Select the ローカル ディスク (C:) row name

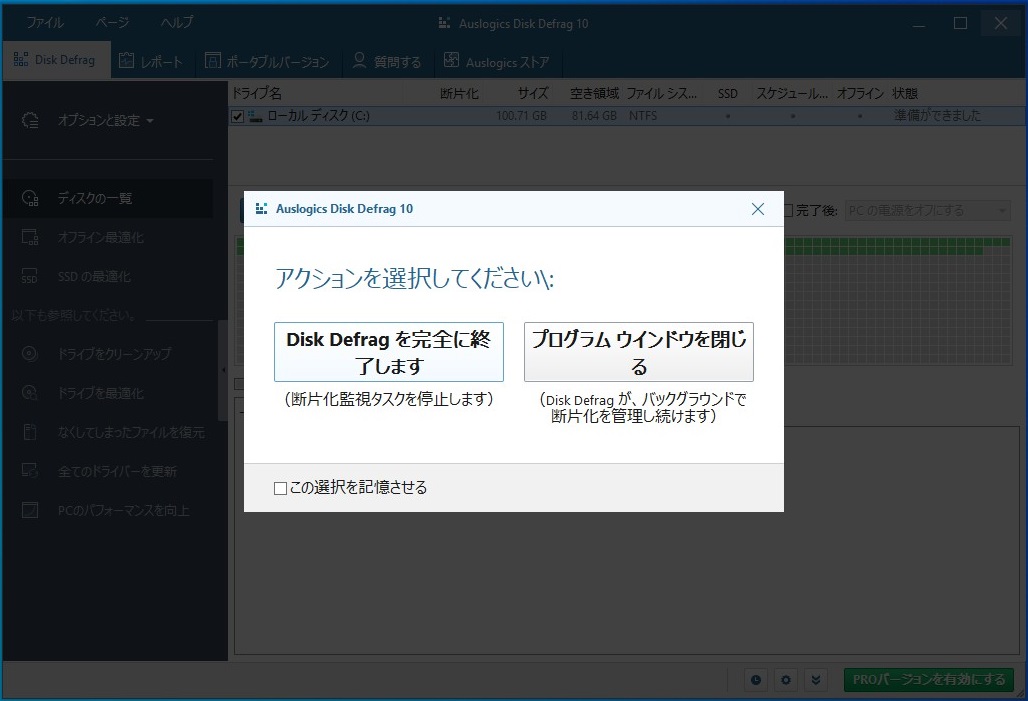click(319, 116)
